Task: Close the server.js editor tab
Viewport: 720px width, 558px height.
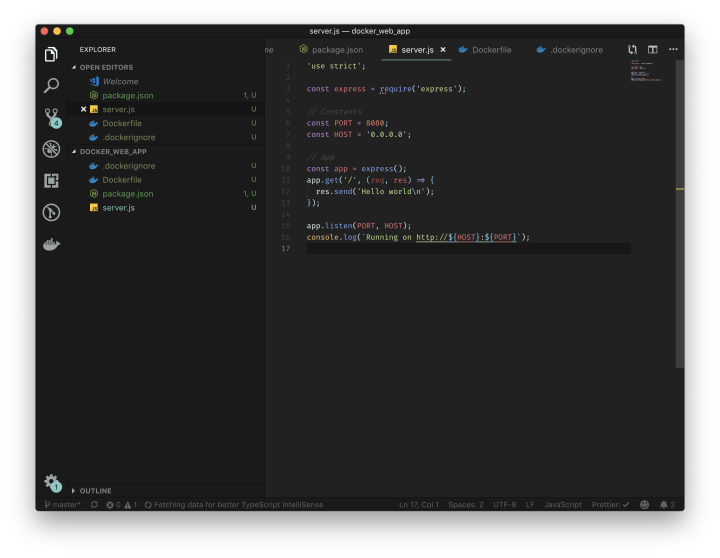Action: [443, 49]
